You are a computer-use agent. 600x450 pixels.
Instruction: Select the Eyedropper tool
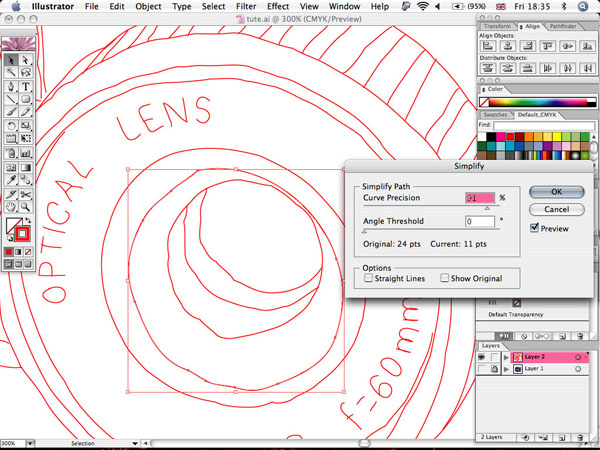(11, 180)
